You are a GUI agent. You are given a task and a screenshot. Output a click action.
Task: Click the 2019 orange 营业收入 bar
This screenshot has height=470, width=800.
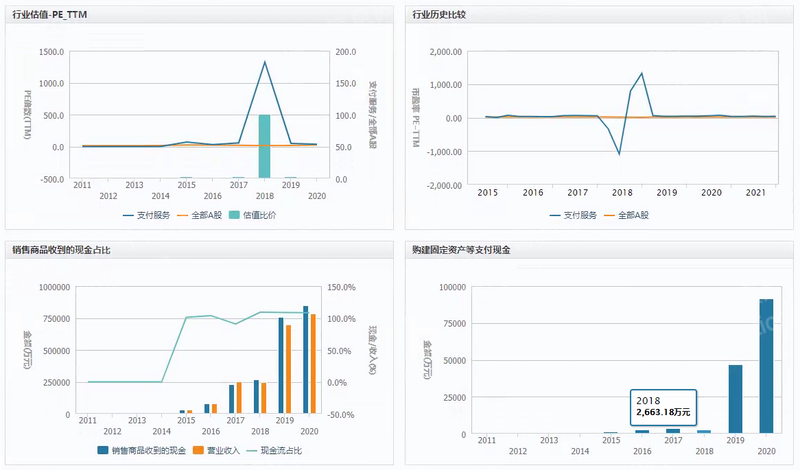point(289,369)
